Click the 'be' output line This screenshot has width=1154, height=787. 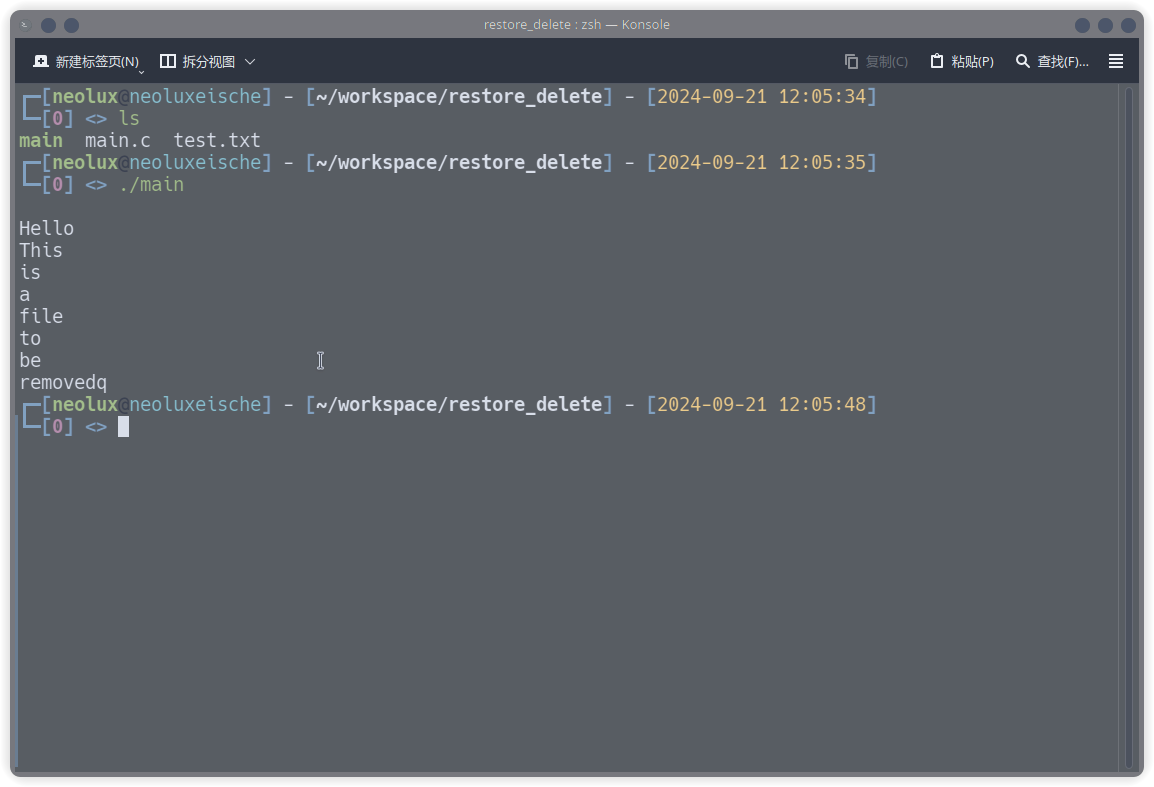click(30, 361)
